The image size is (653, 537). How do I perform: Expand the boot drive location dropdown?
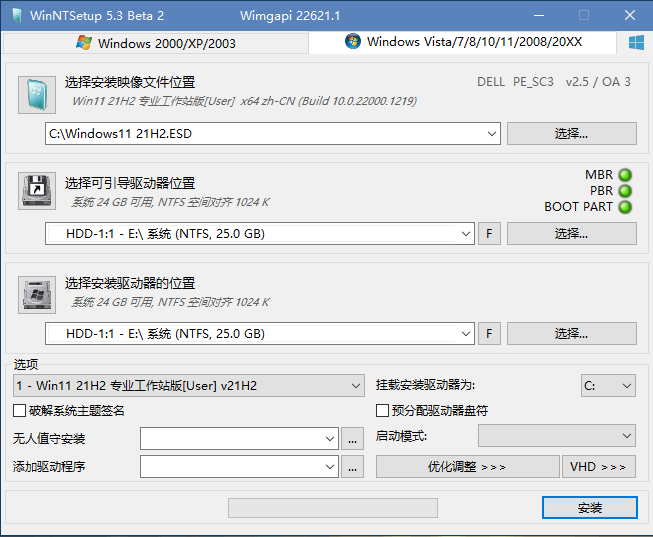click(x=466, y=234)
